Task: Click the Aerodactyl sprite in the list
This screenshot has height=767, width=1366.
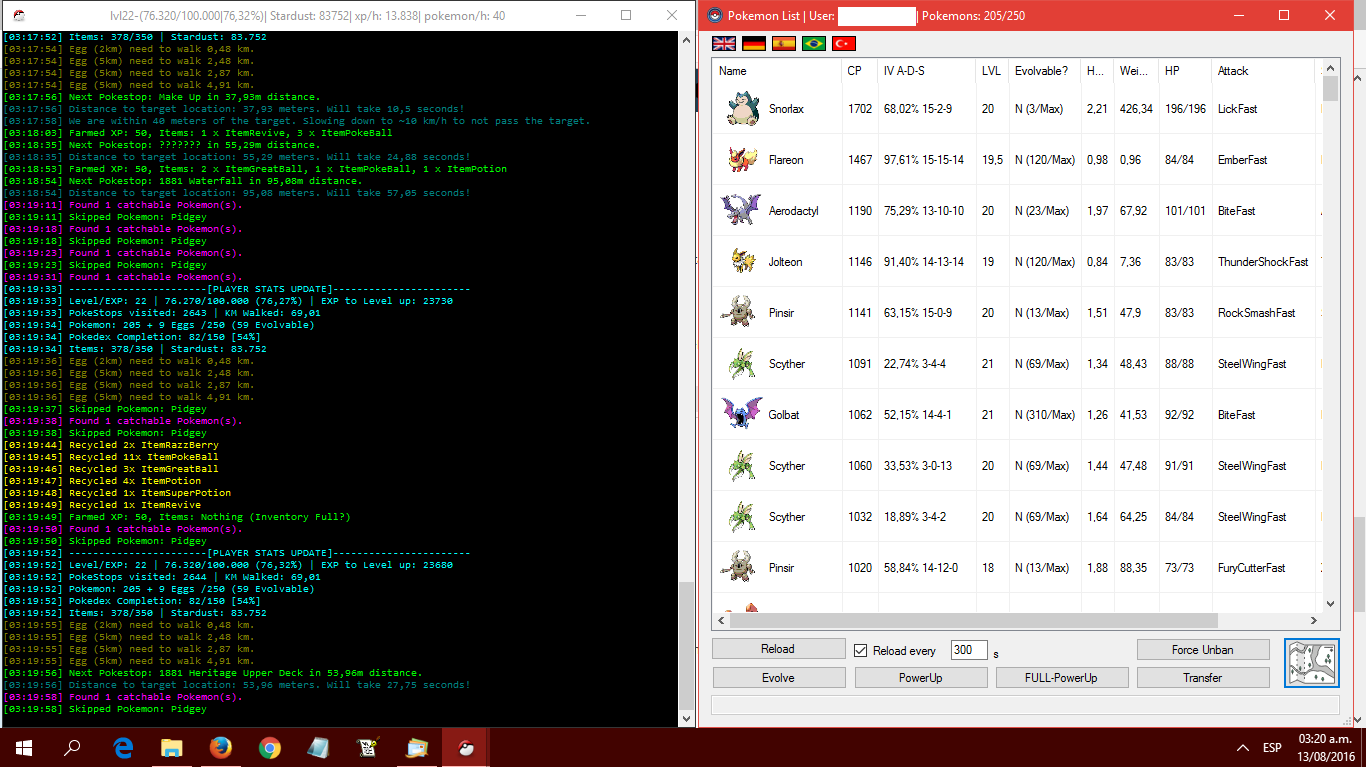Action: (x=741, y=210)
